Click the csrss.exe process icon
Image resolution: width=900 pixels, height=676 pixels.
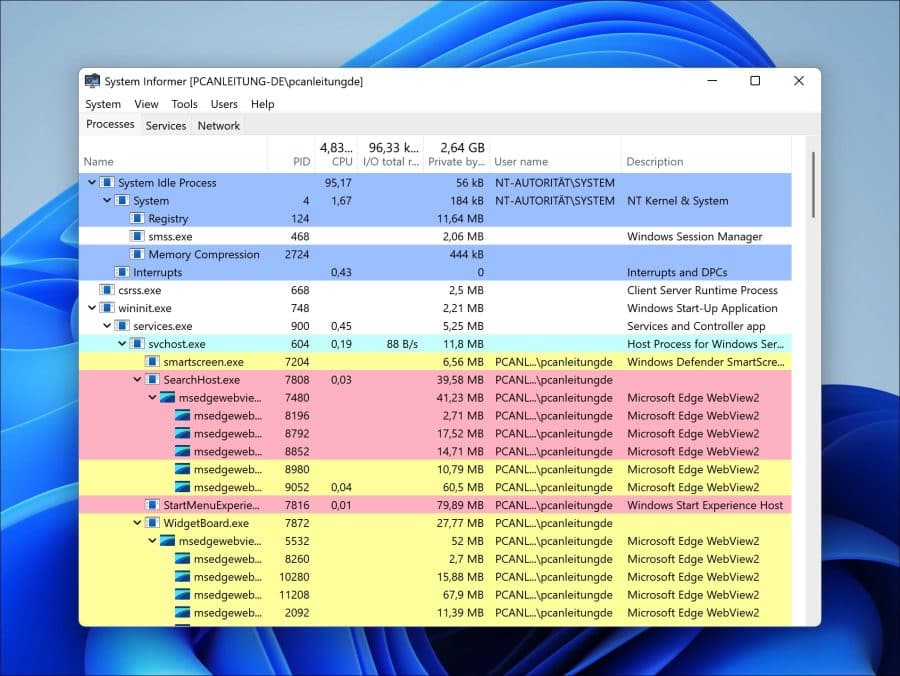(x=107, y=291)
